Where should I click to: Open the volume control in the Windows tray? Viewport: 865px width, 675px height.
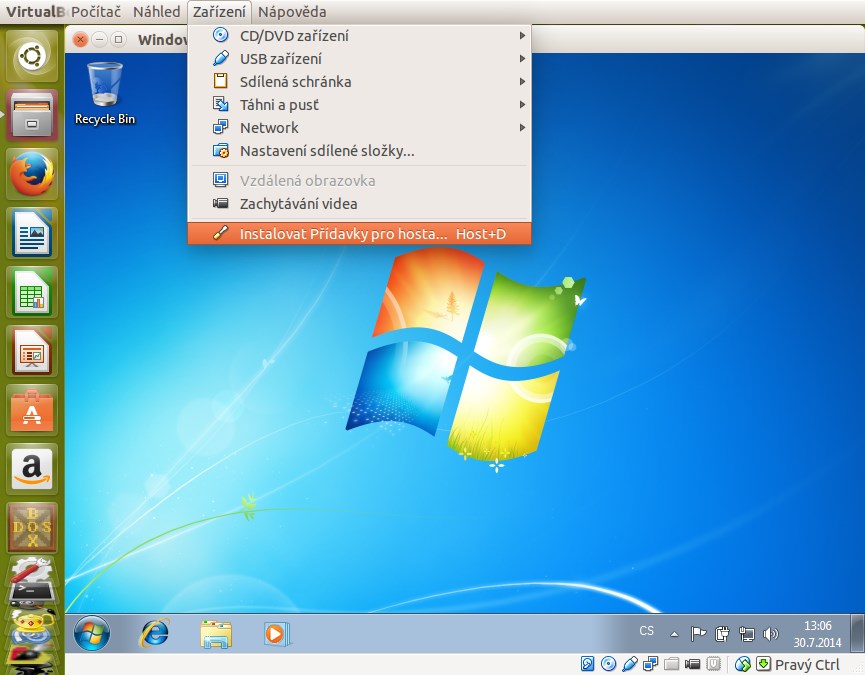pos(770,632)
